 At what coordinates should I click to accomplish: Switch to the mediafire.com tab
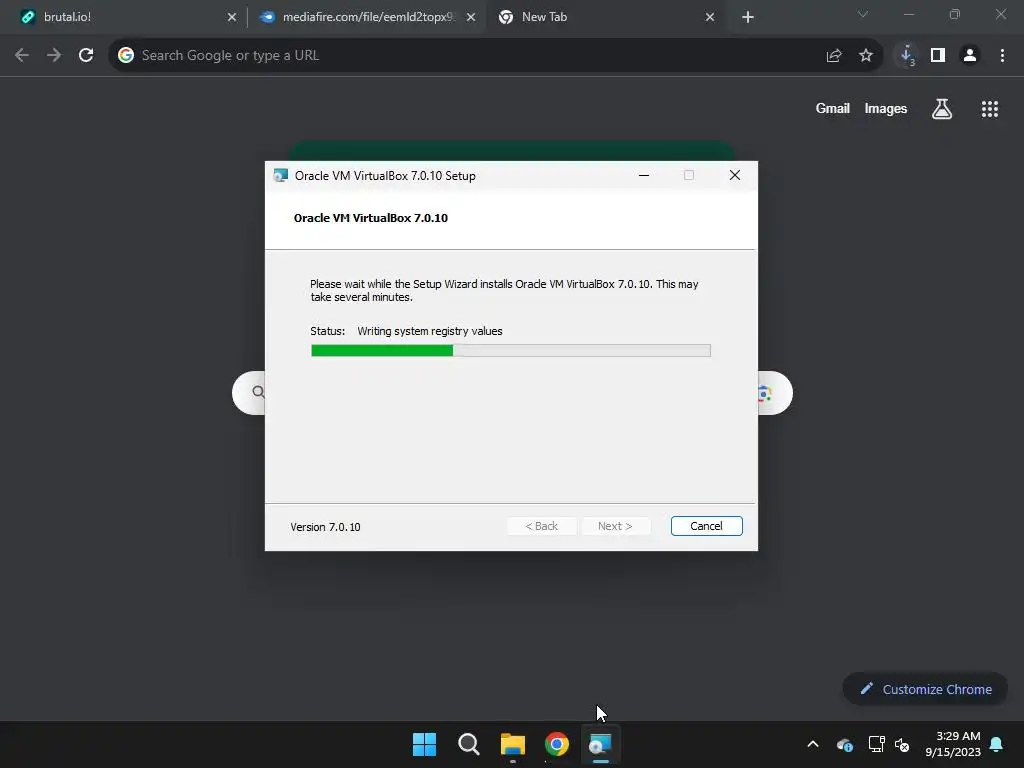click(367, 17)
